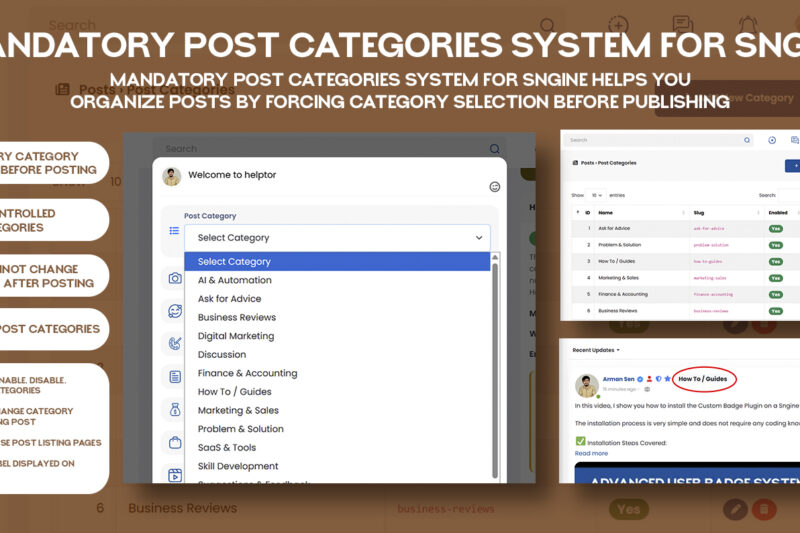Viewport: 800px width, 533px height.
Task: Click the How To / Guides category label on post
Action: tap(703, 379)
